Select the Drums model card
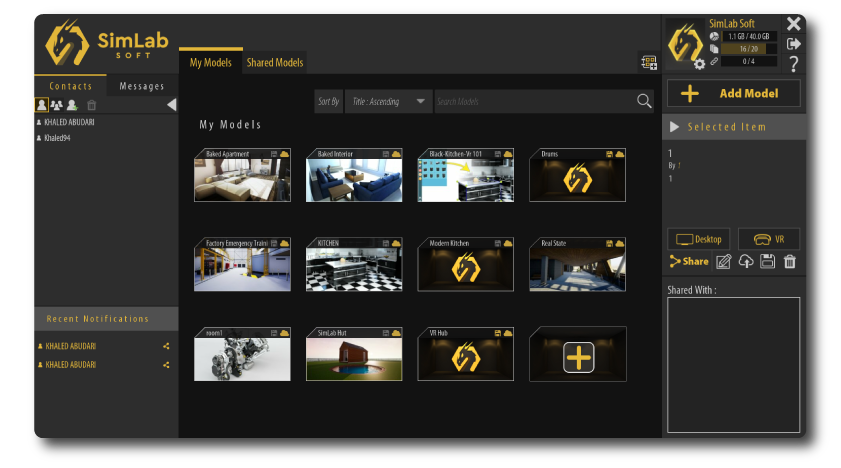The image size is (841, 468). pyautogui.click(x=578, y=175)
